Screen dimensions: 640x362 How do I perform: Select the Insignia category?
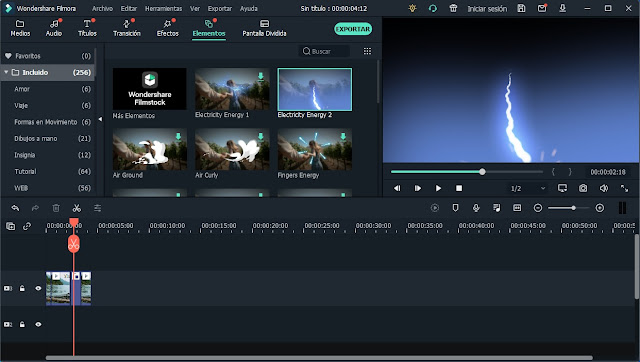pyautogui.click(x=47, y=155)
